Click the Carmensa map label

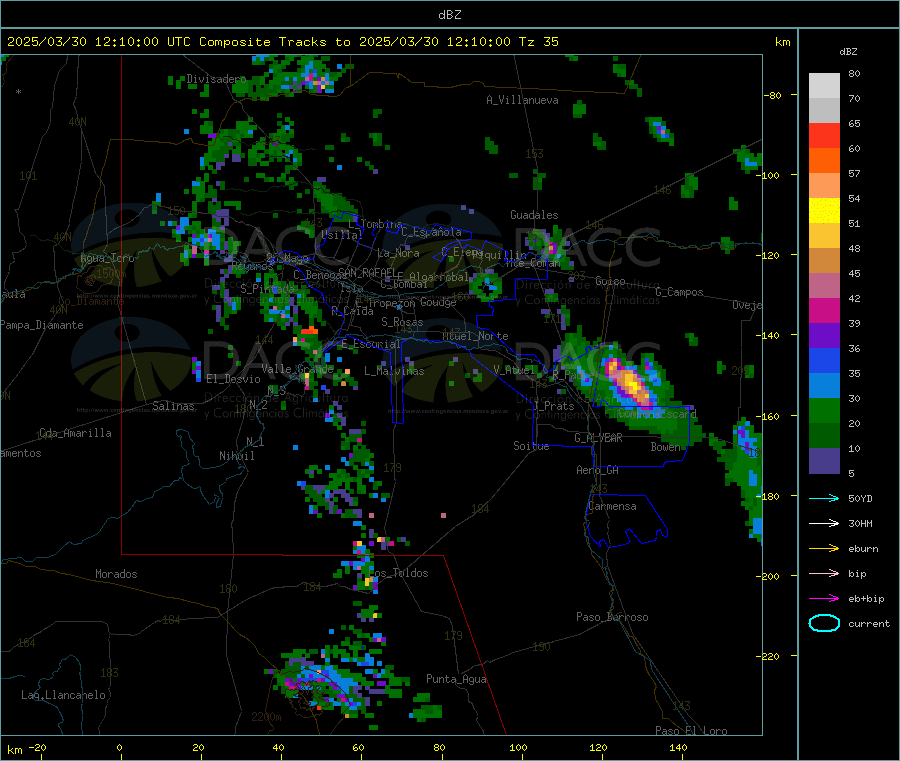coord(612,506)
